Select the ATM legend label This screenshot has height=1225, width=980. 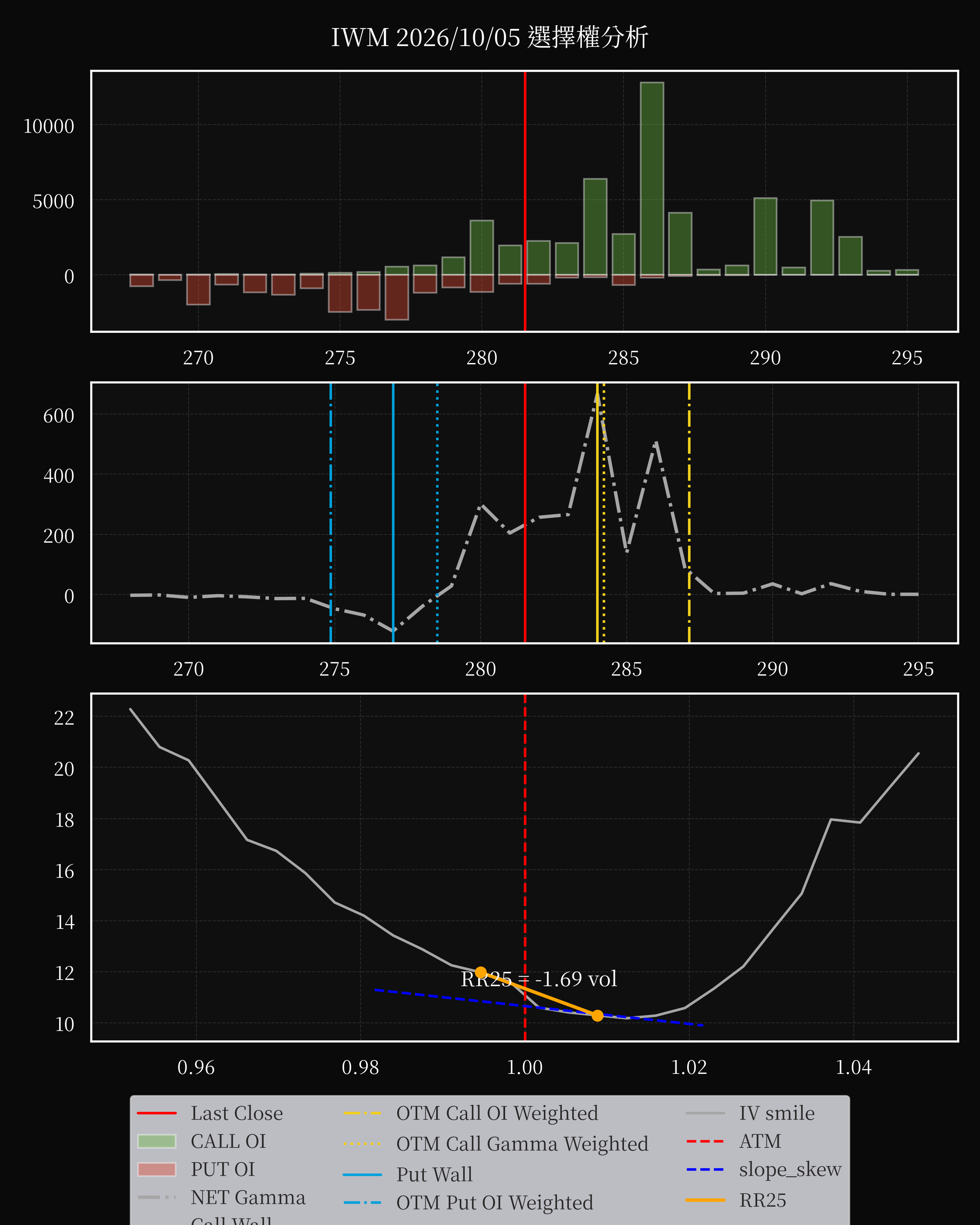[759, 1141]
